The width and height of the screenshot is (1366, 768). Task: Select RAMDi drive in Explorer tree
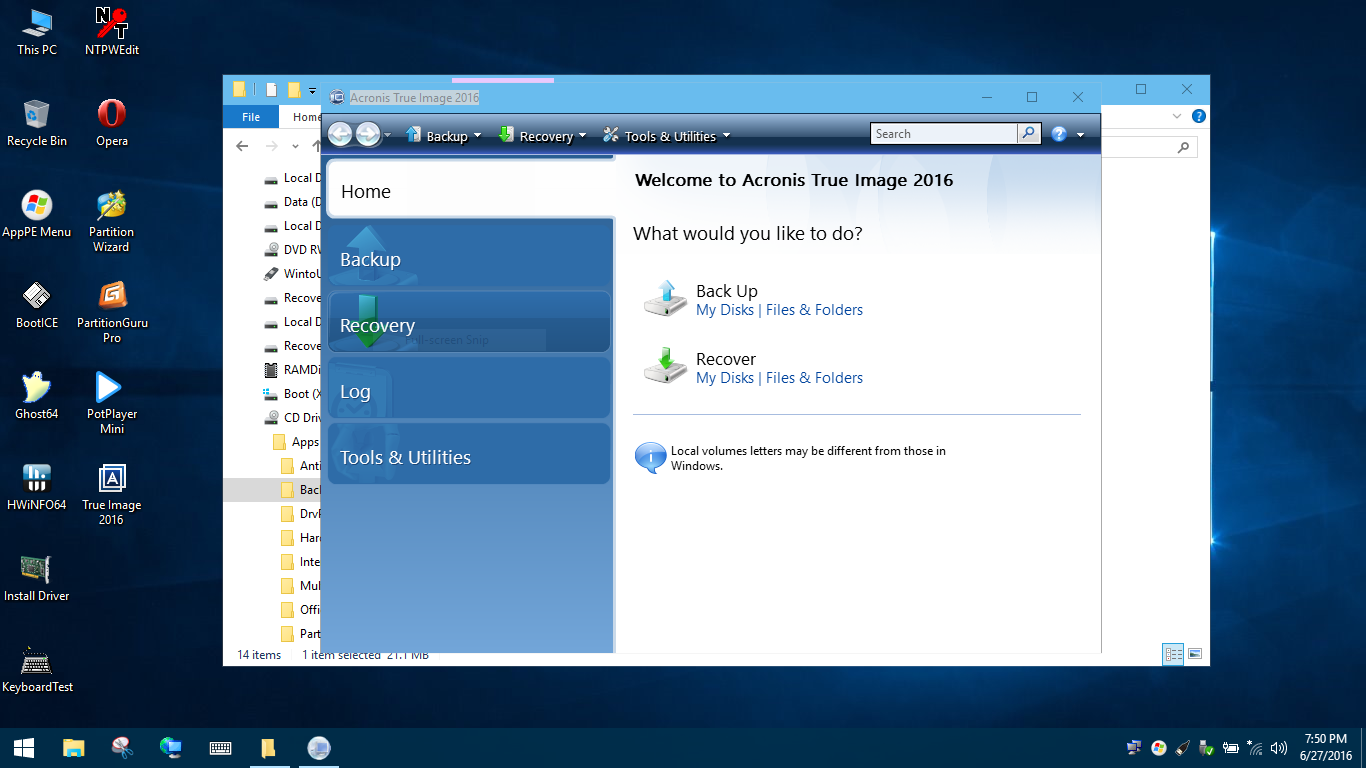(x=292, y=370)
